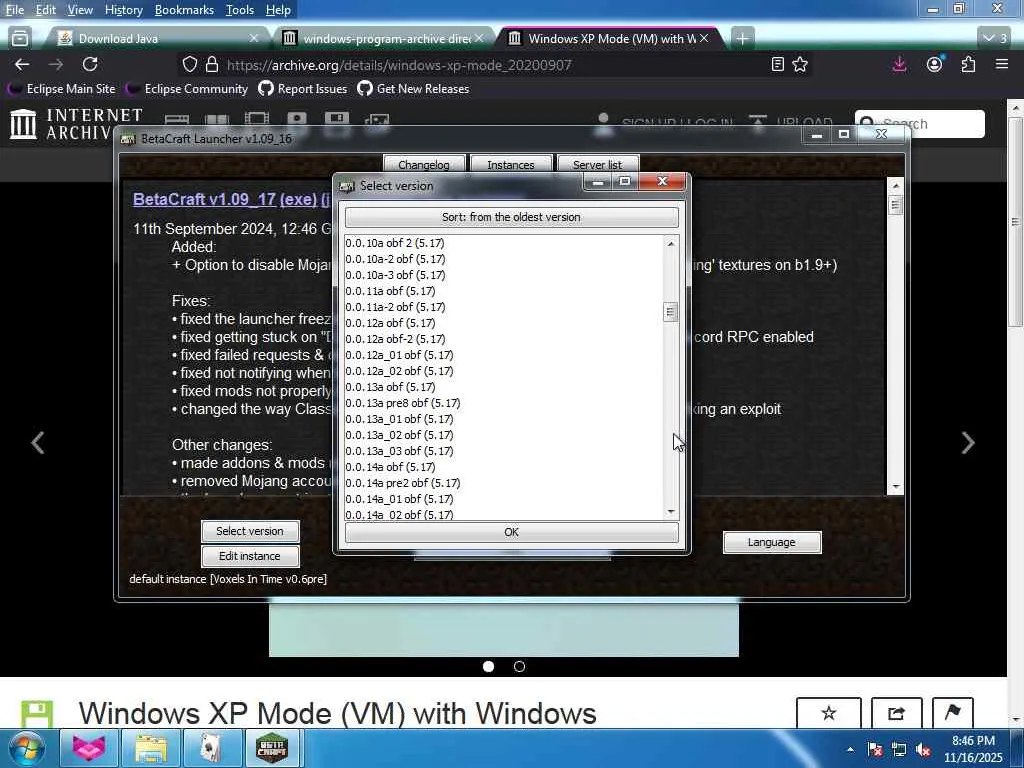Open the playing-cards app on the taskbar

click(211, 748)
